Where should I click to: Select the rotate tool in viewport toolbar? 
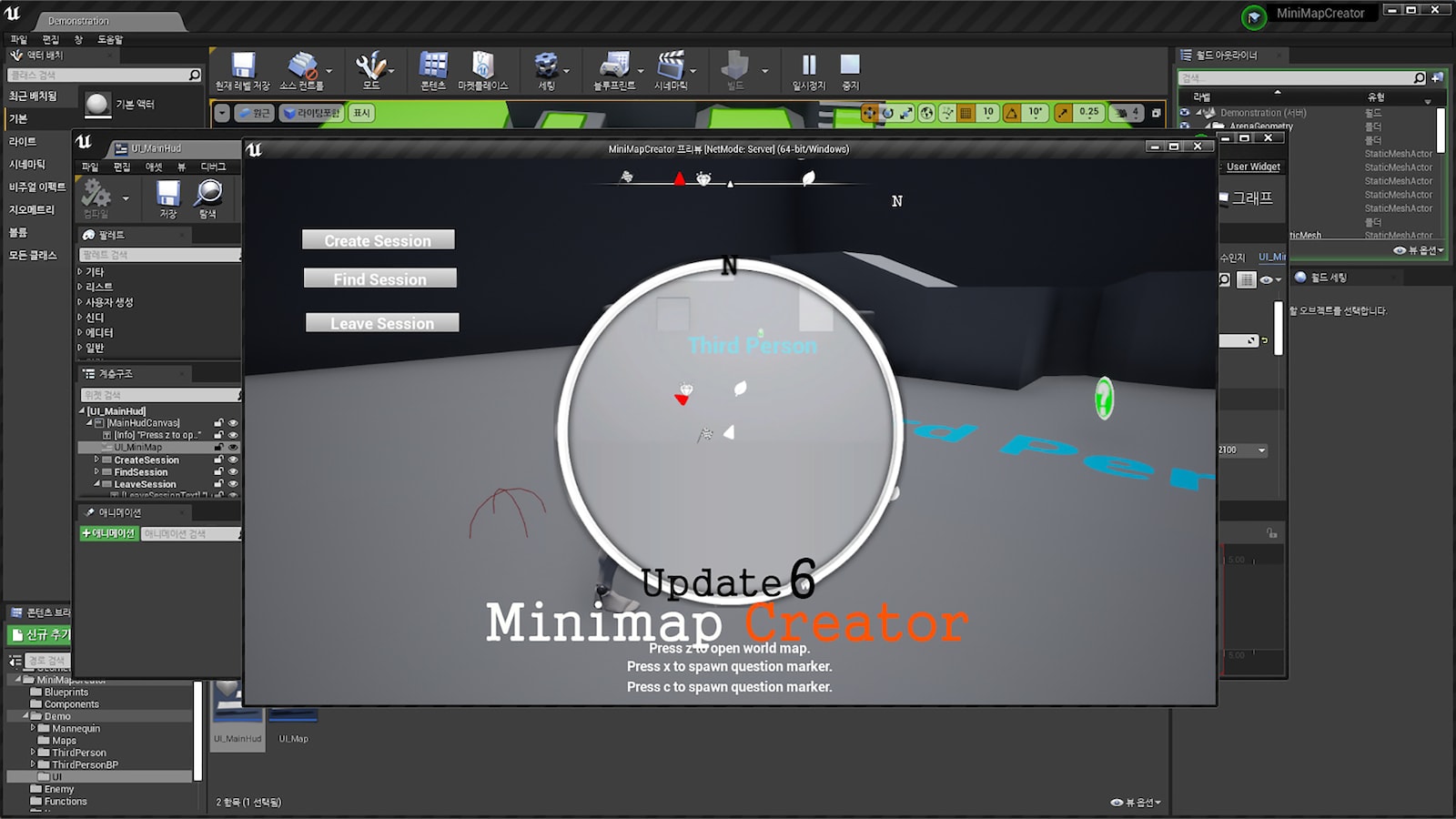click(x=887, y=113)
